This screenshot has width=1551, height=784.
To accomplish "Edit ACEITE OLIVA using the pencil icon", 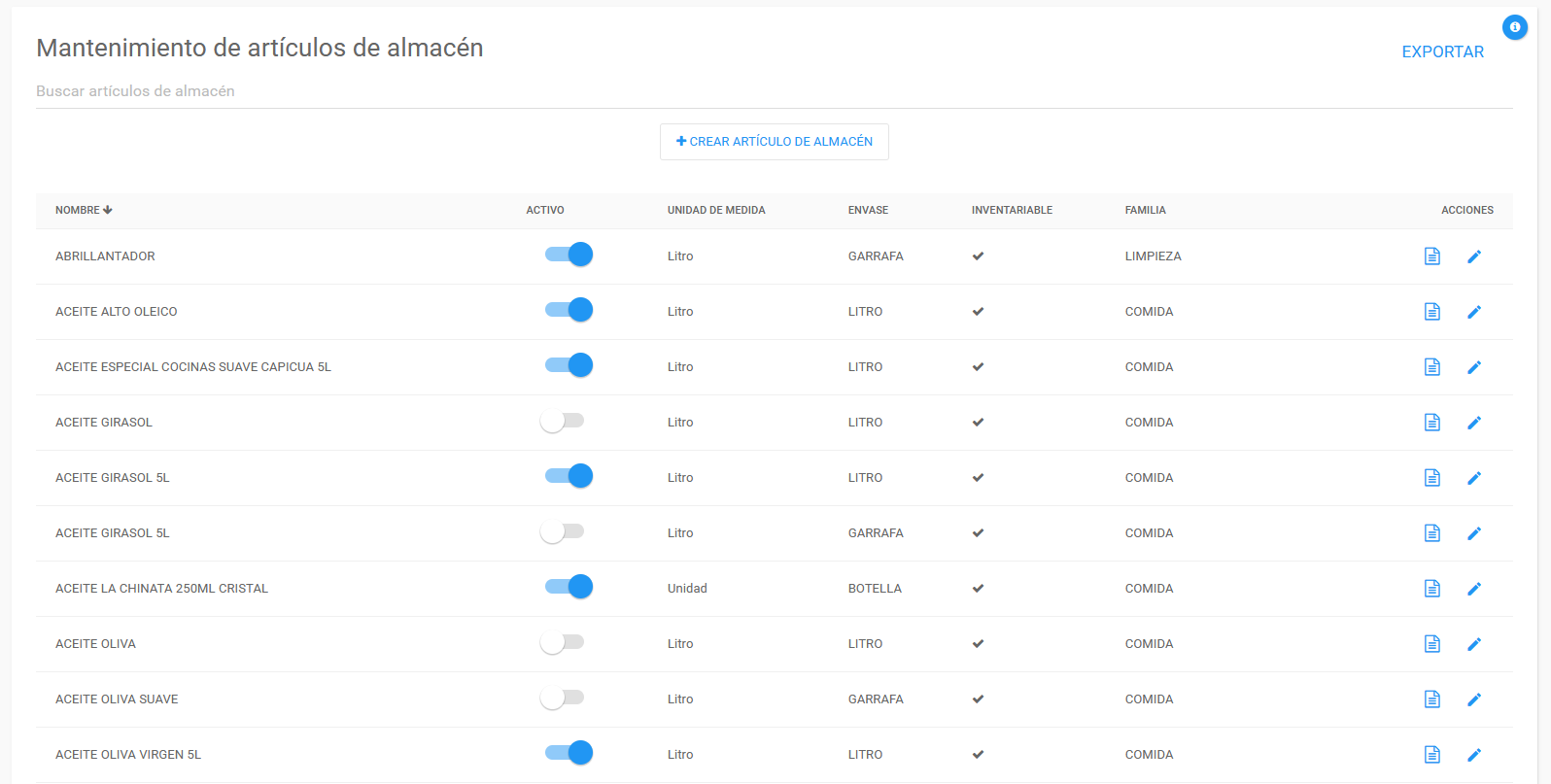I will (1473, 644).
